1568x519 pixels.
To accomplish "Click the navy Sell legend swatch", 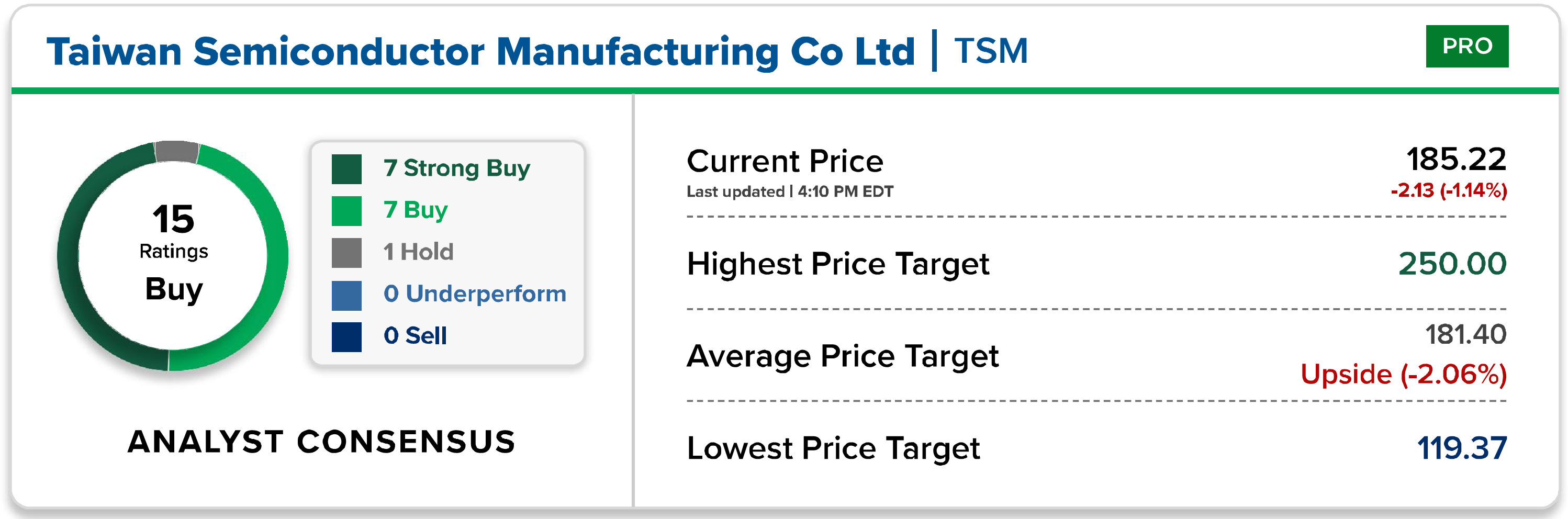I will [x=346, y=336].
